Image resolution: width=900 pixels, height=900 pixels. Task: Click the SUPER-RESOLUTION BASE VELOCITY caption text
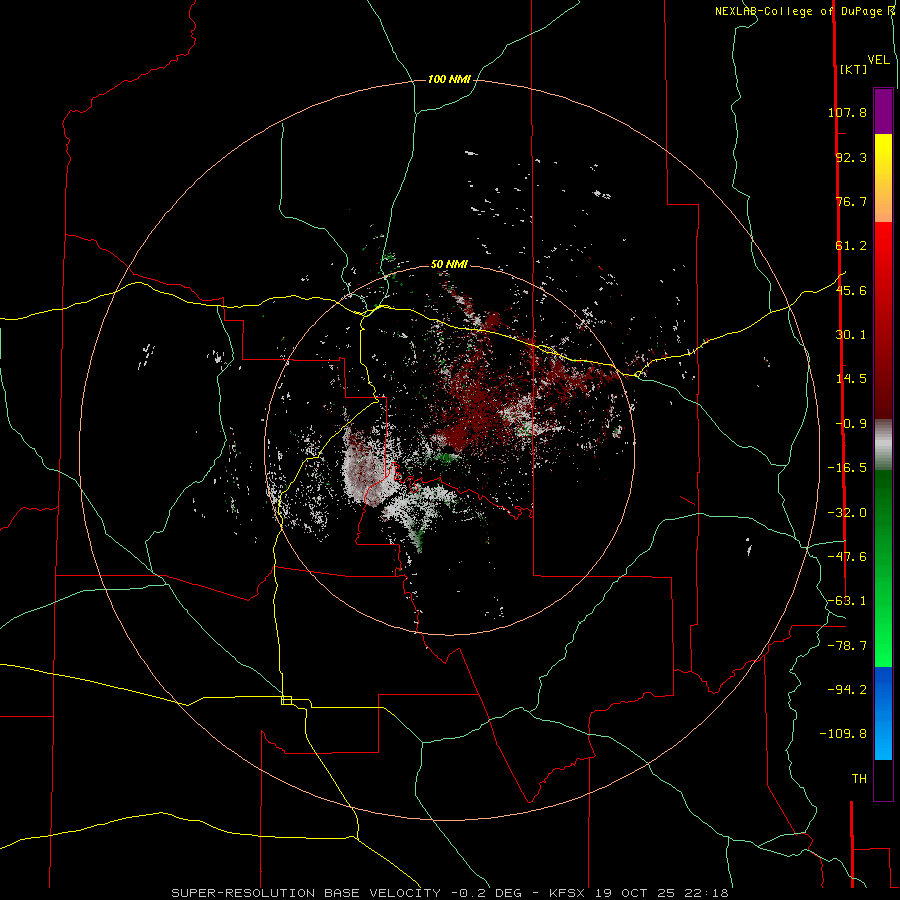(306, 893)
